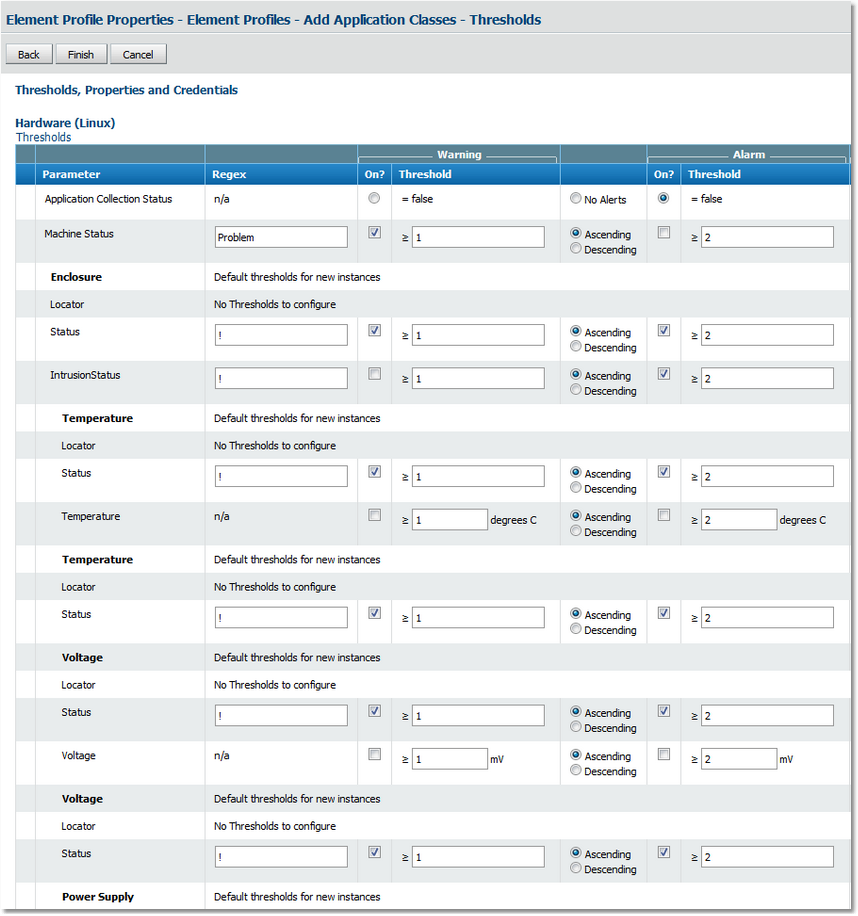Click the Voltage alarm threshold mV field
This screenshot has height=916, width=858.
(x=738, y=759)
